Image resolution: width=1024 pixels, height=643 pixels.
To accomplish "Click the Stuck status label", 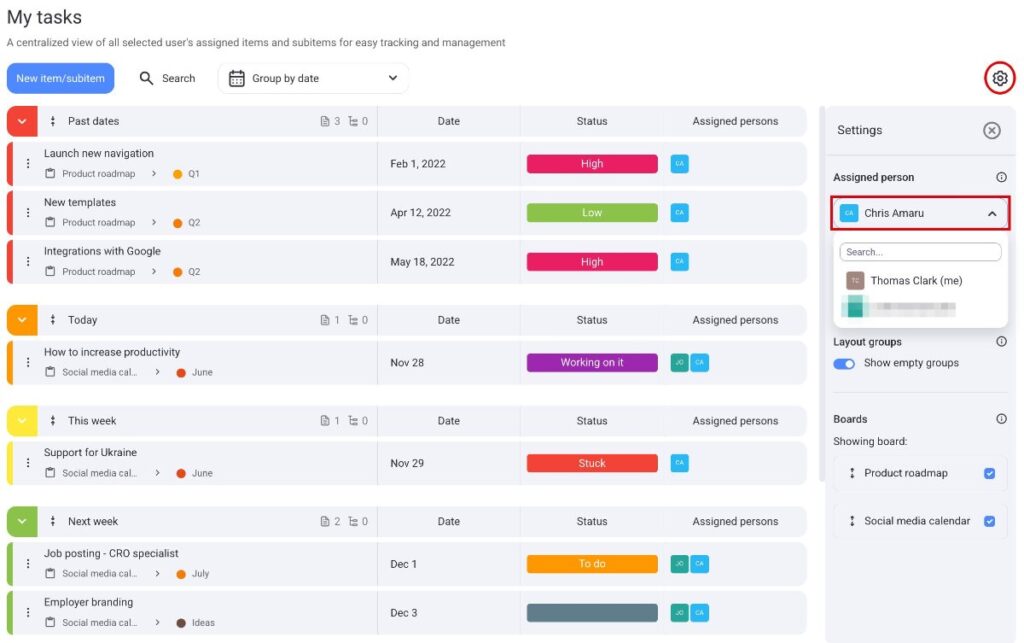I will pos(592,463).
